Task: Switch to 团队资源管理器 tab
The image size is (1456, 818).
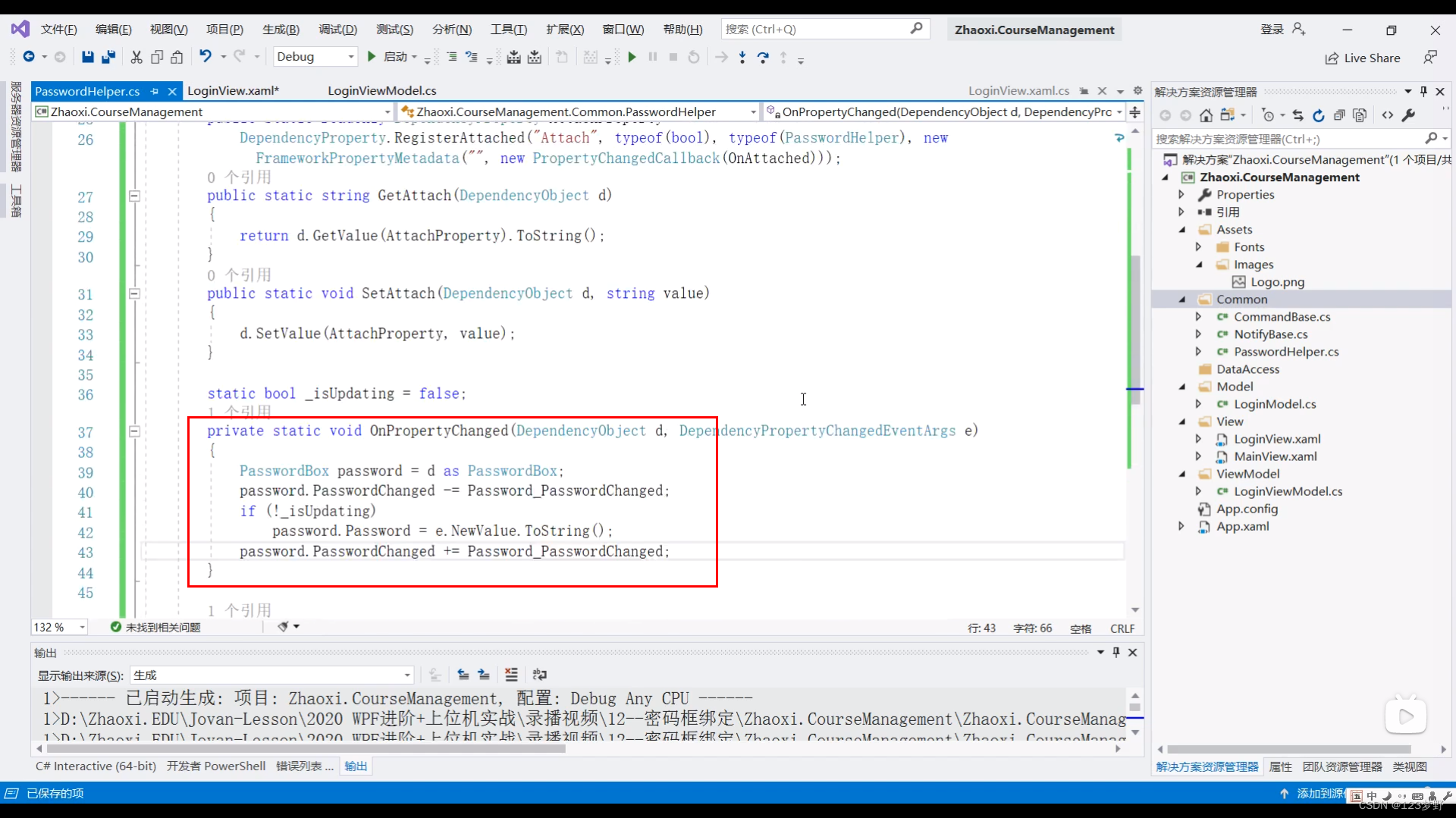Action: coord(1342,766)
